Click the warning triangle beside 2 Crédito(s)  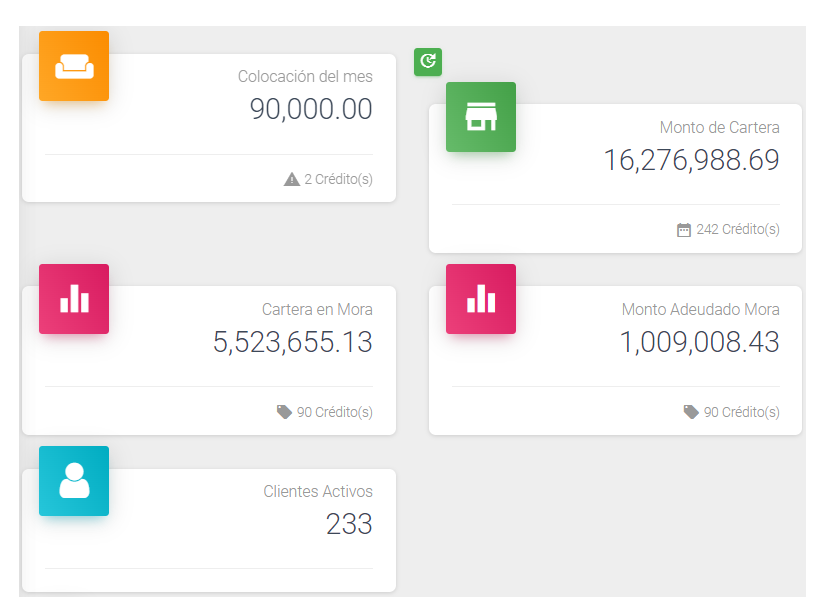(x=292, y=179)
